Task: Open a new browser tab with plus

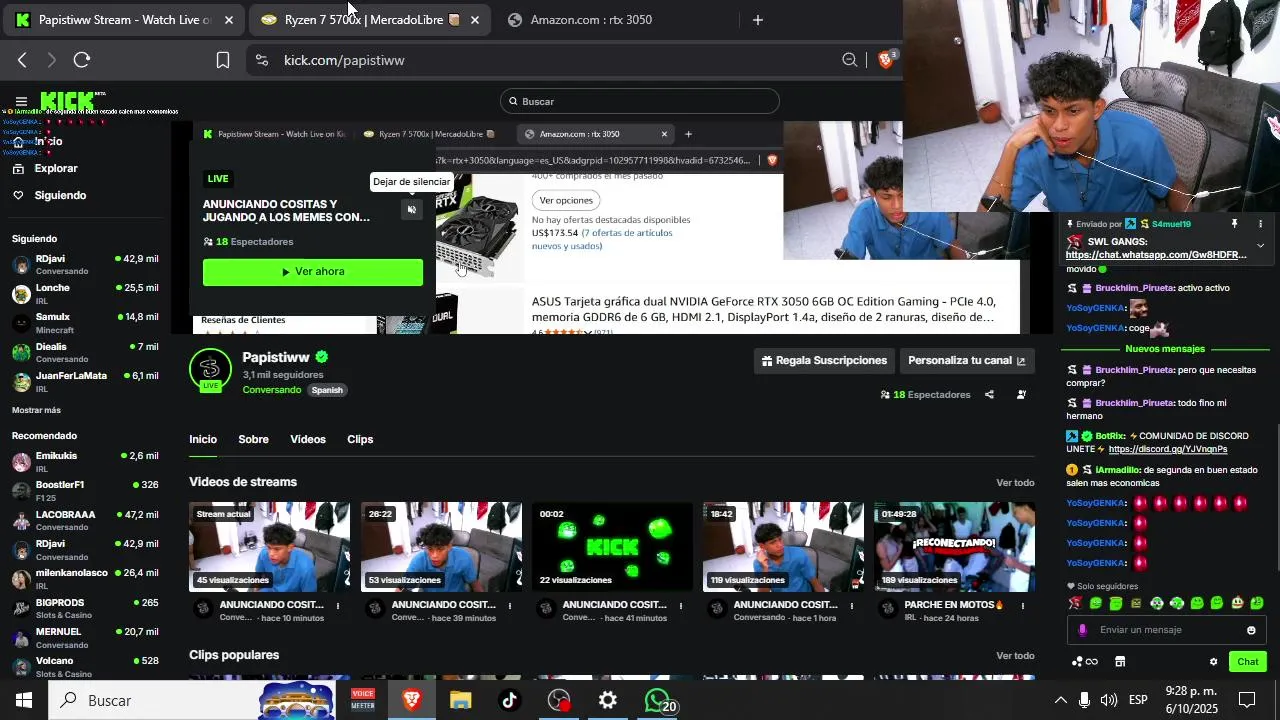Action: 757,20
